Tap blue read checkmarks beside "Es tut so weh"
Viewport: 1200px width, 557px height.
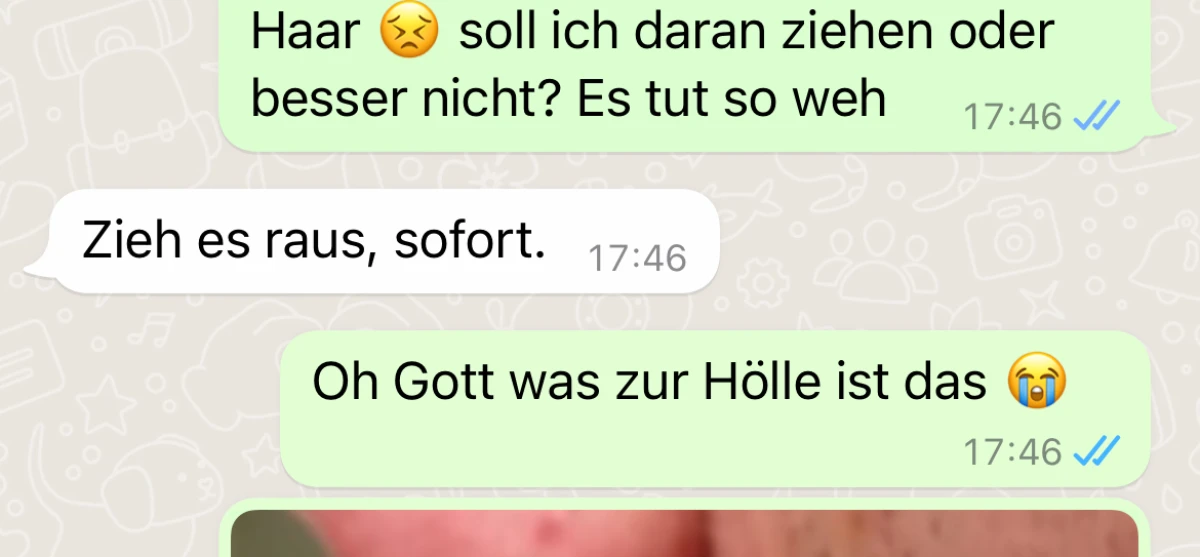coord(1095,118)
